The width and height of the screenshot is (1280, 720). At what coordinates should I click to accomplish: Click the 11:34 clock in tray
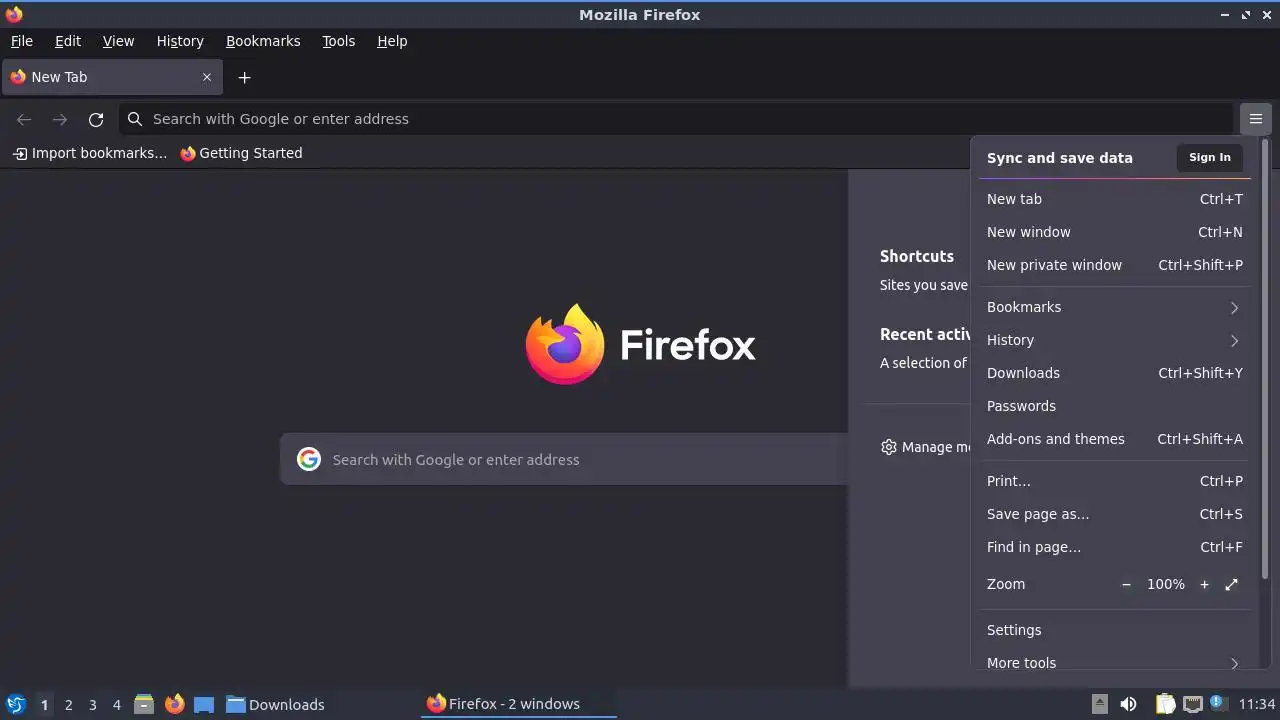tap(1257, 704)
